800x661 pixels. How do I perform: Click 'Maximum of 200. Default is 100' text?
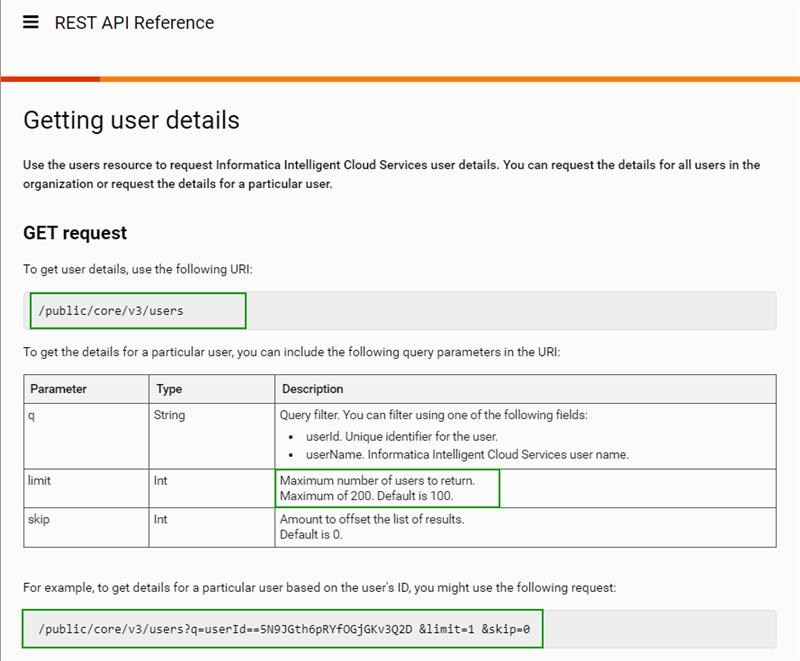[366, 496]
